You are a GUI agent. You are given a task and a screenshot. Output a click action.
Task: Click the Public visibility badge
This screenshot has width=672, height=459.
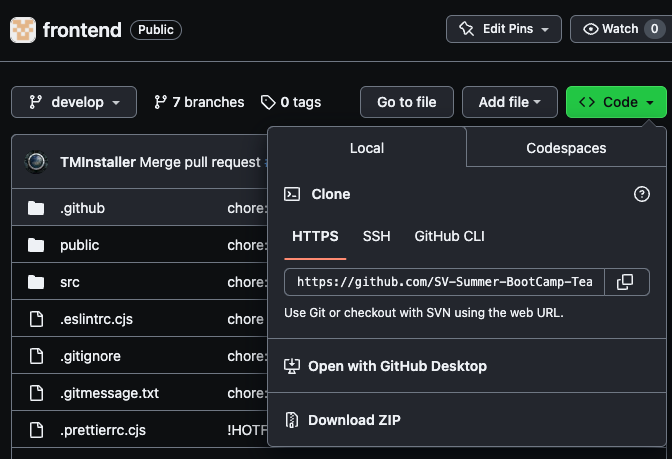tap(156, 30)
